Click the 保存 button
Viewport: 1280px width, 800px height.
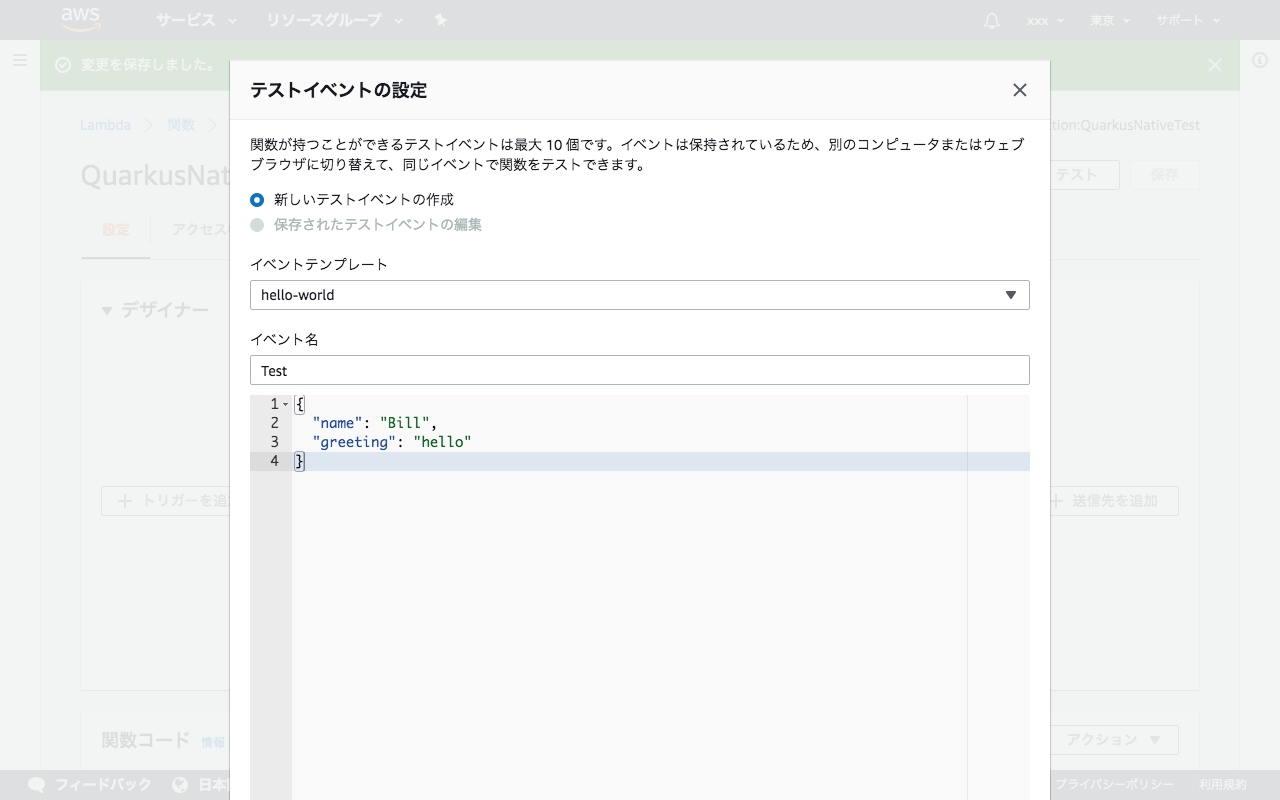pyautogui.click(x=1165, y=174)
